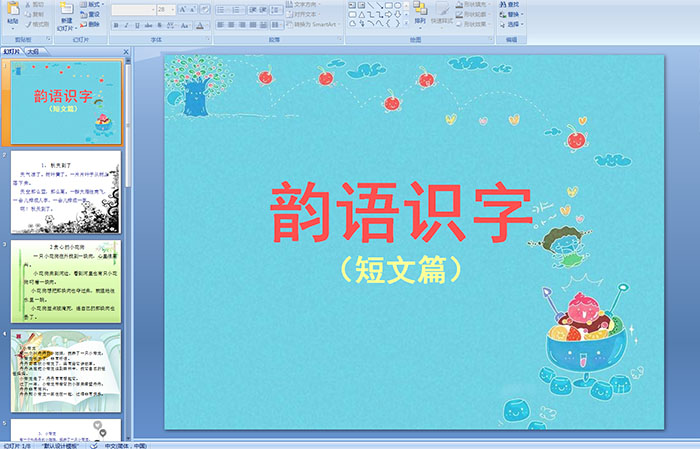Click the Distributed alignment icon
This screenshot has width=700, height=449.
[x=263, y=25]
